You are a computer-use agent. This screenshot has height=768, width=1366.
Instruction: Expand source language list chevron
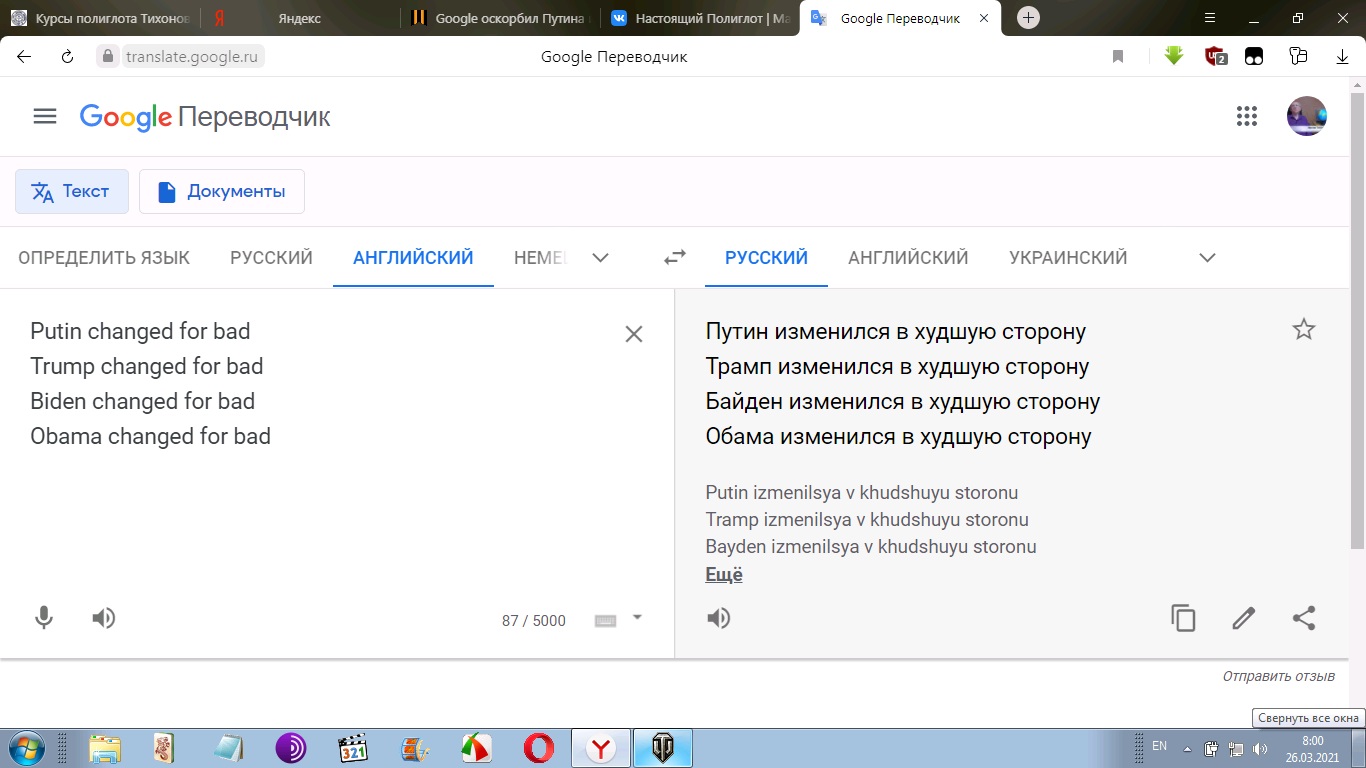[x=600, y=258]
